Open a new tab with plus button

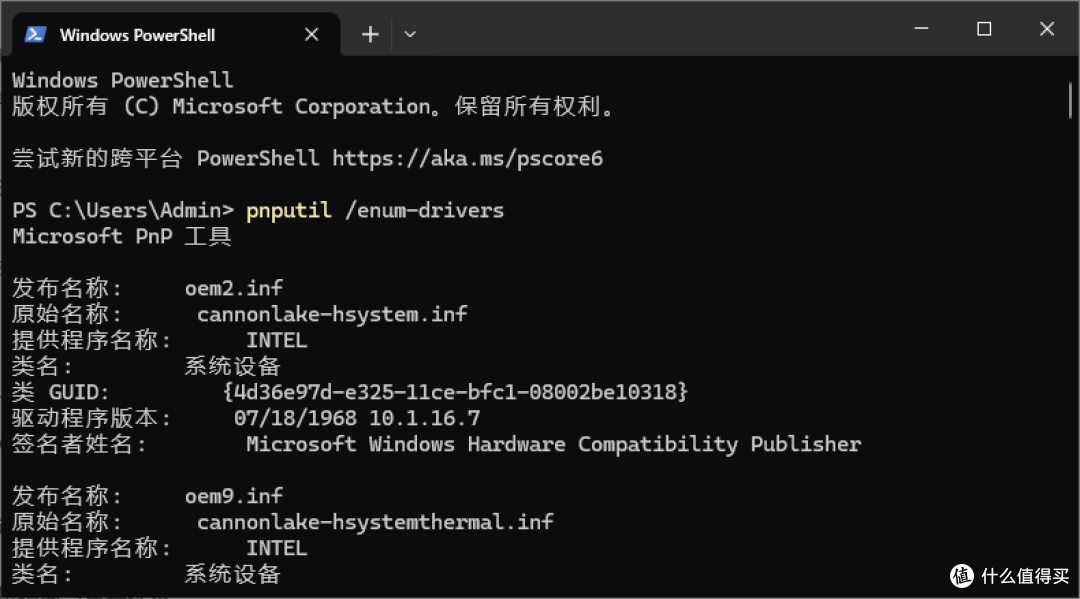pos(370,34)
